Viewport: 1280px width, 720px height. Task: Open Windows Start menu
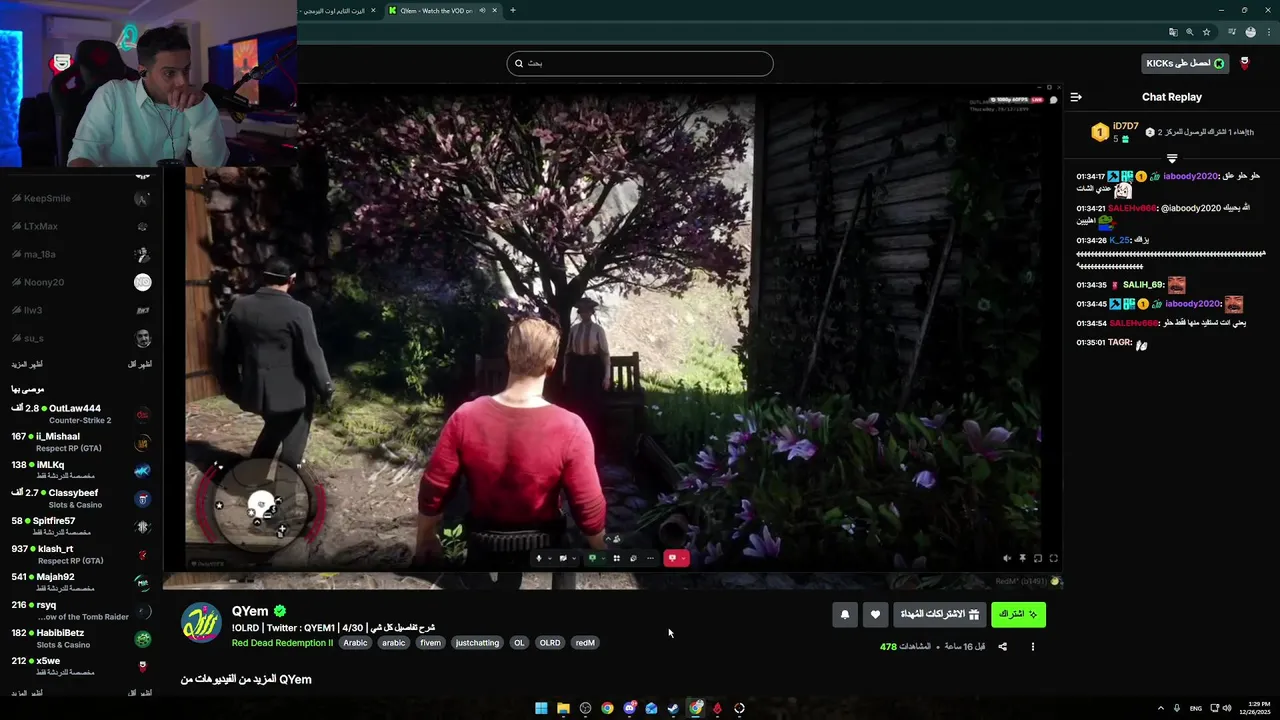541,708
